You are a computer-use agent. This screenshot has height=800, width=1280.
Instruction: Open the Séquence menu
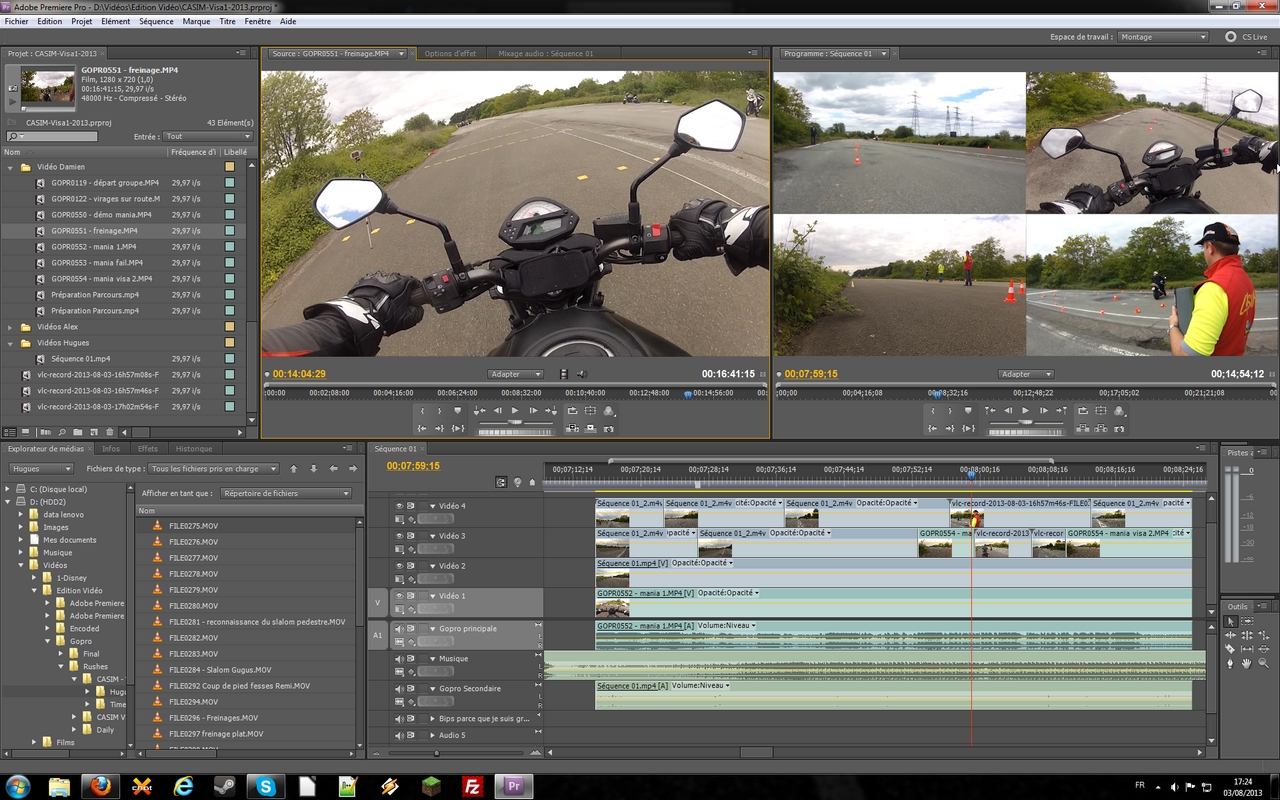click(156, 21)
